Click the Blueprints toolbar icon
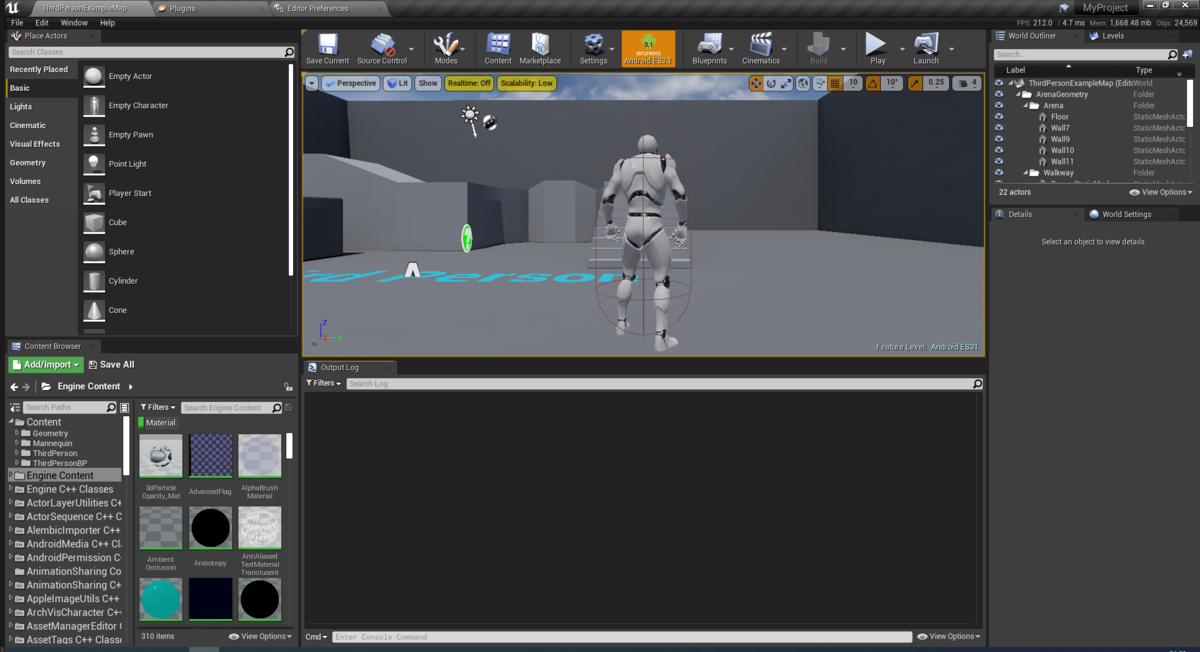1200x652 pixels. pos(709,44)
